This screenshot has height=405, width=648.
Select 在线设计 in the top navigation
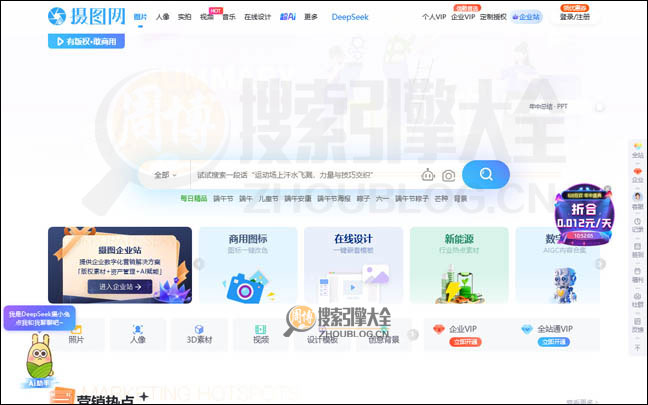257,17
